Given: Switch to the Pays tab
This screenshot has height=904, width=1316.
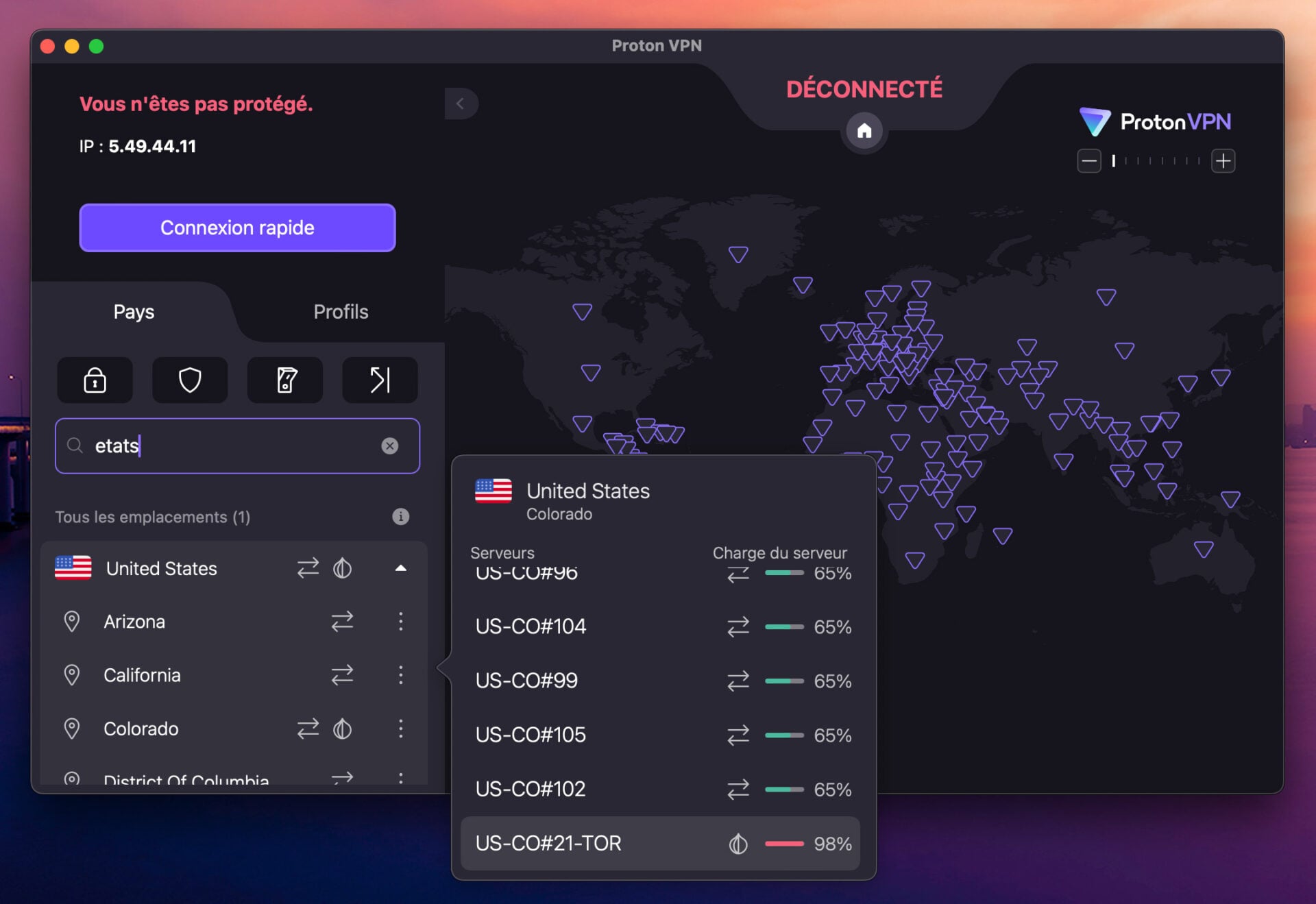Looking at the screenshot, I should [134, 312].
